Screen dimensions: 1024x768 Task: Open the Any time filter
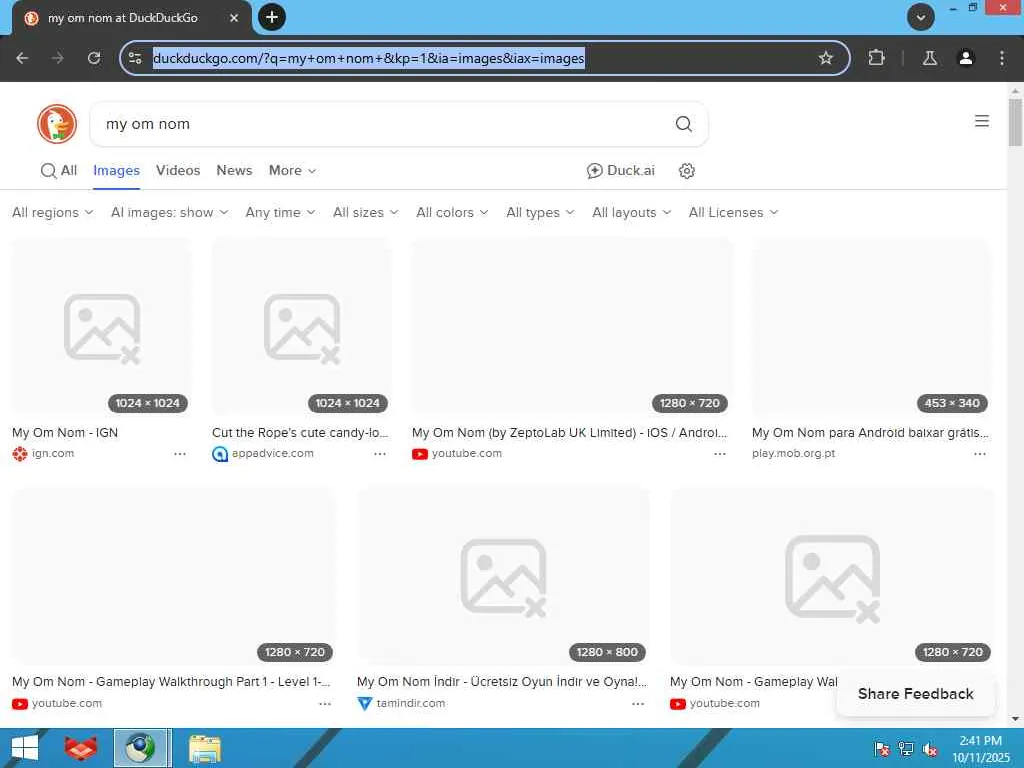281,212
